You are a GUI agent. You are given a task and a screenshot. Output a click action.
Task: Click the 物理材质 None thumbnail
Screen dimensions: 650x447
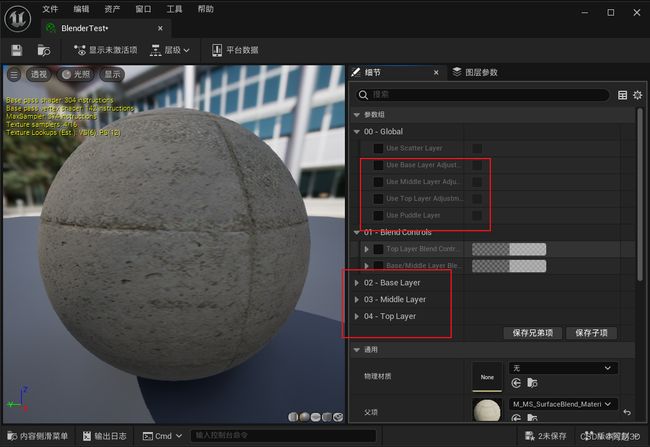pyautogui.click(x=487, y=377)
